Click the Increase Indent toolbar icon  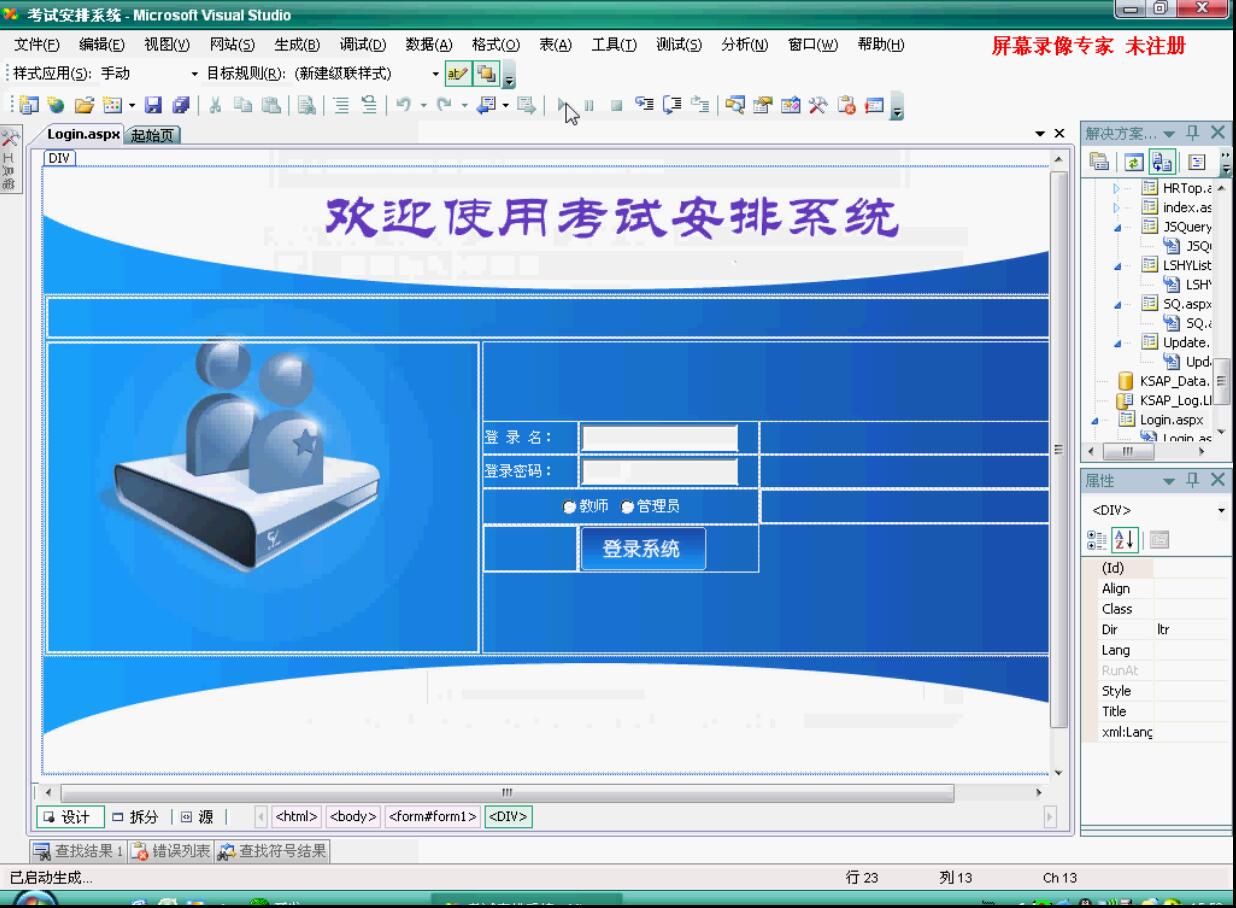(x=369, y=105)
